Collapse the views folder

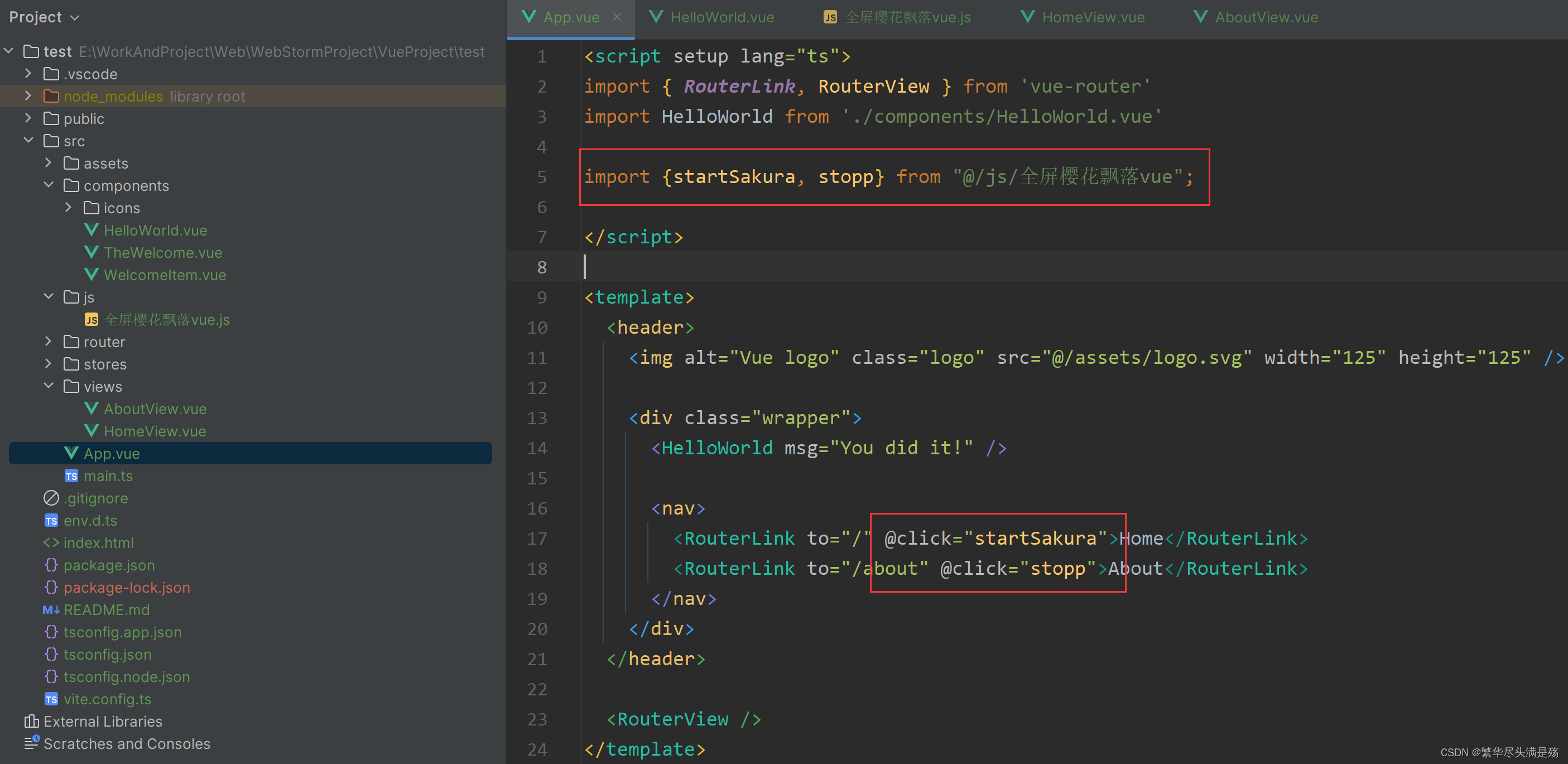tap(48, 386)
